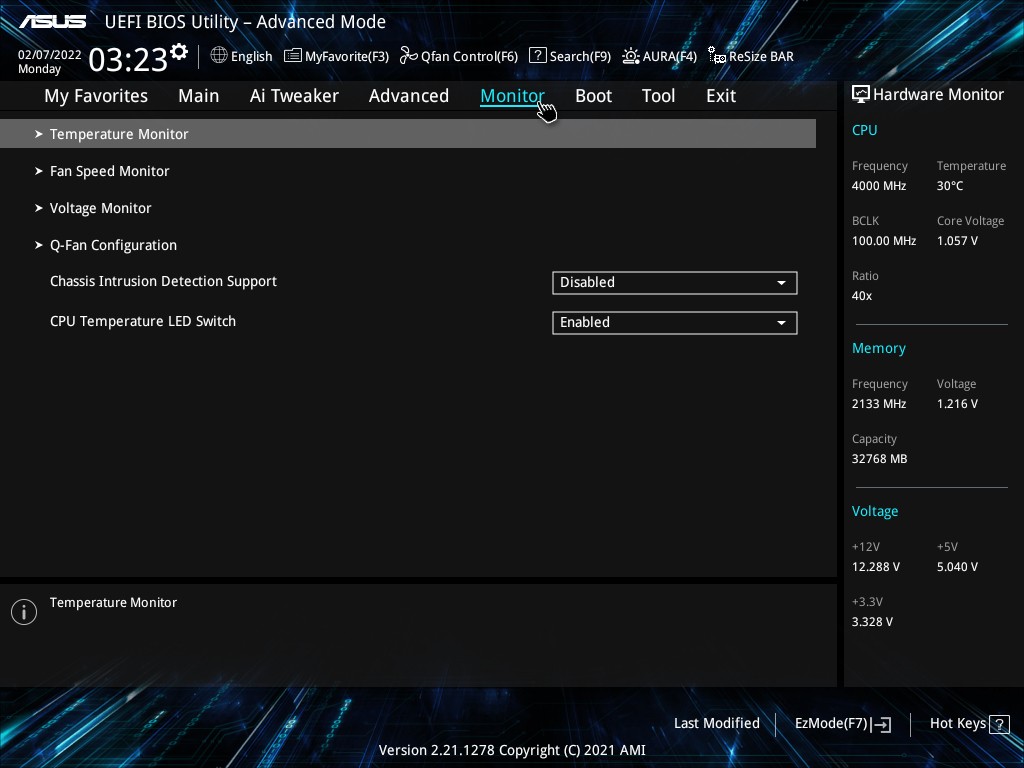
Task: Open the time settings gear icon
Action: (179, 51)
